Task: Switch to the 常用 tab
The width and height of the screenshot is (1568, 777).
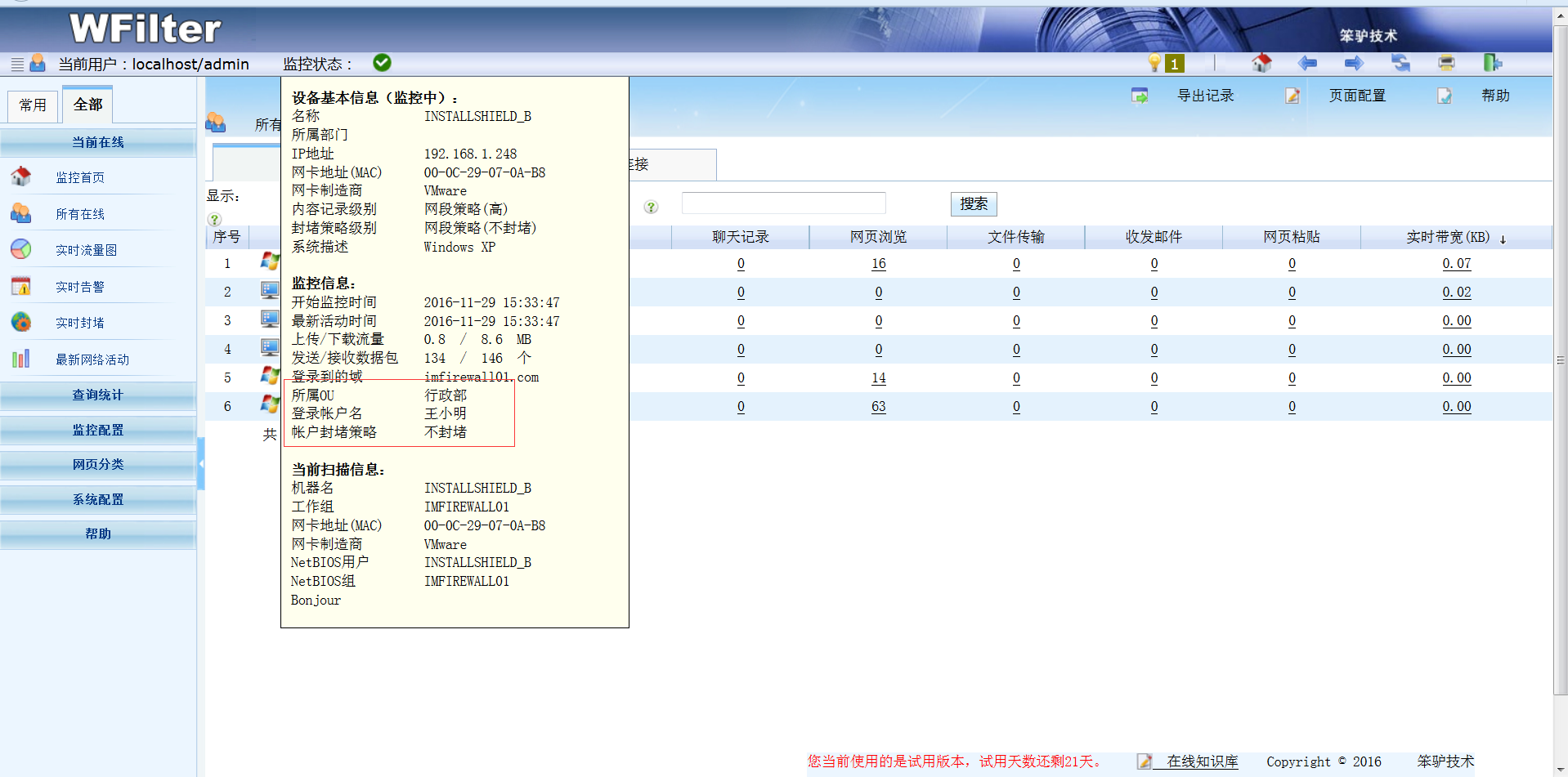Action: pyautogui.click(x=33, y=105)
